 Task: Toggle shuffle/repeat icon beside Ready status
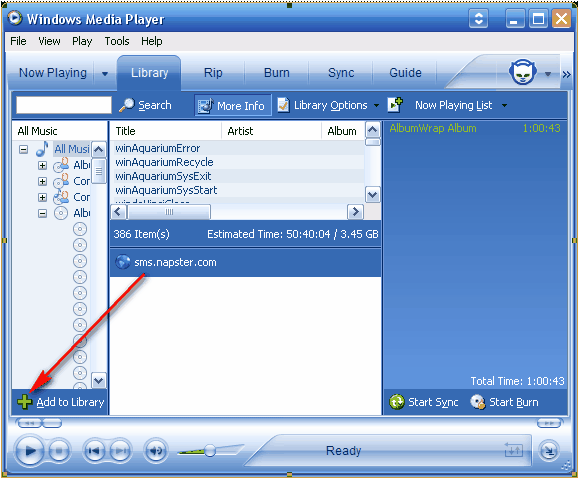click(513, 450)
